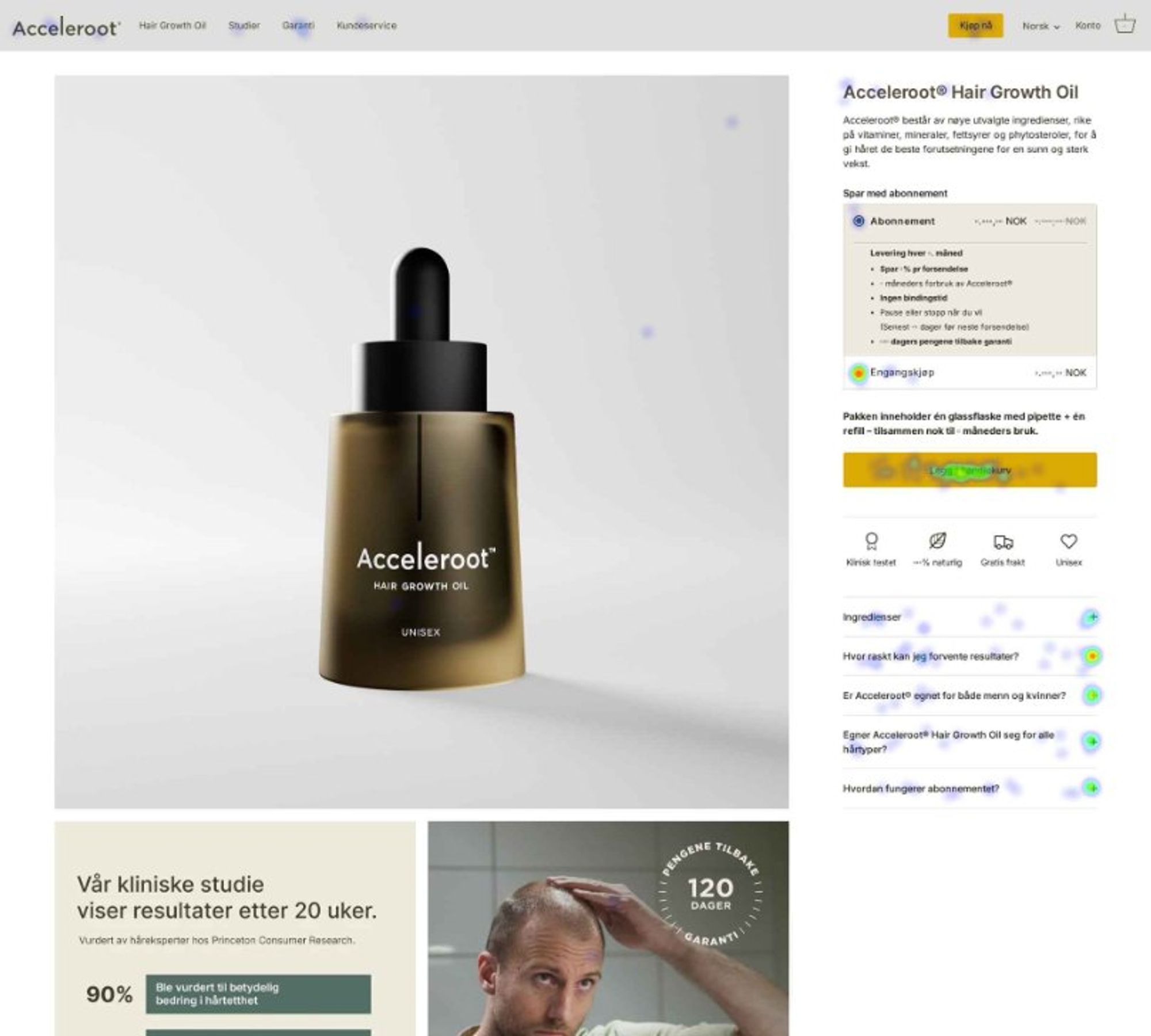This screenshot has width=1151, height=1036.
Task: Click the Acceleroot logo in header
Action: coord(67,27)
